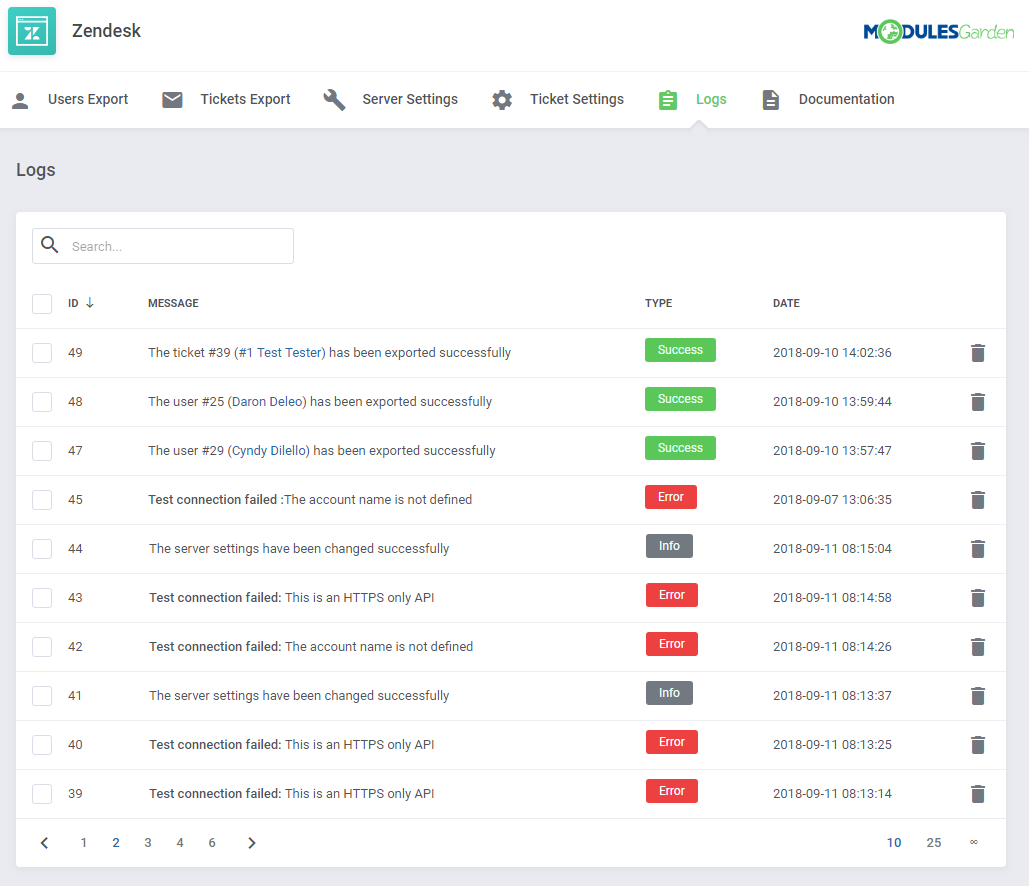Open the ModulesGarden logo link
The height and width of the screenshot is (886, 1029).
(938, 32)
